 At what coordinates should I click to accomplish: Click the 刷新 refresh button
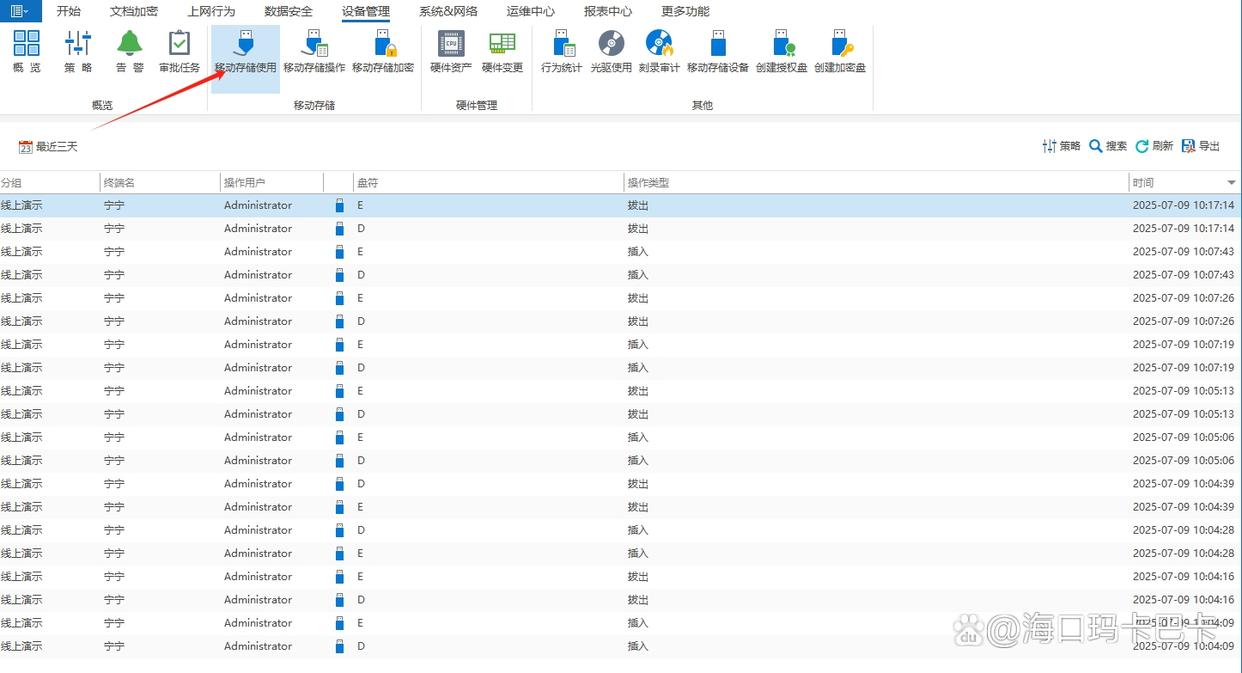coord(1154,146)
